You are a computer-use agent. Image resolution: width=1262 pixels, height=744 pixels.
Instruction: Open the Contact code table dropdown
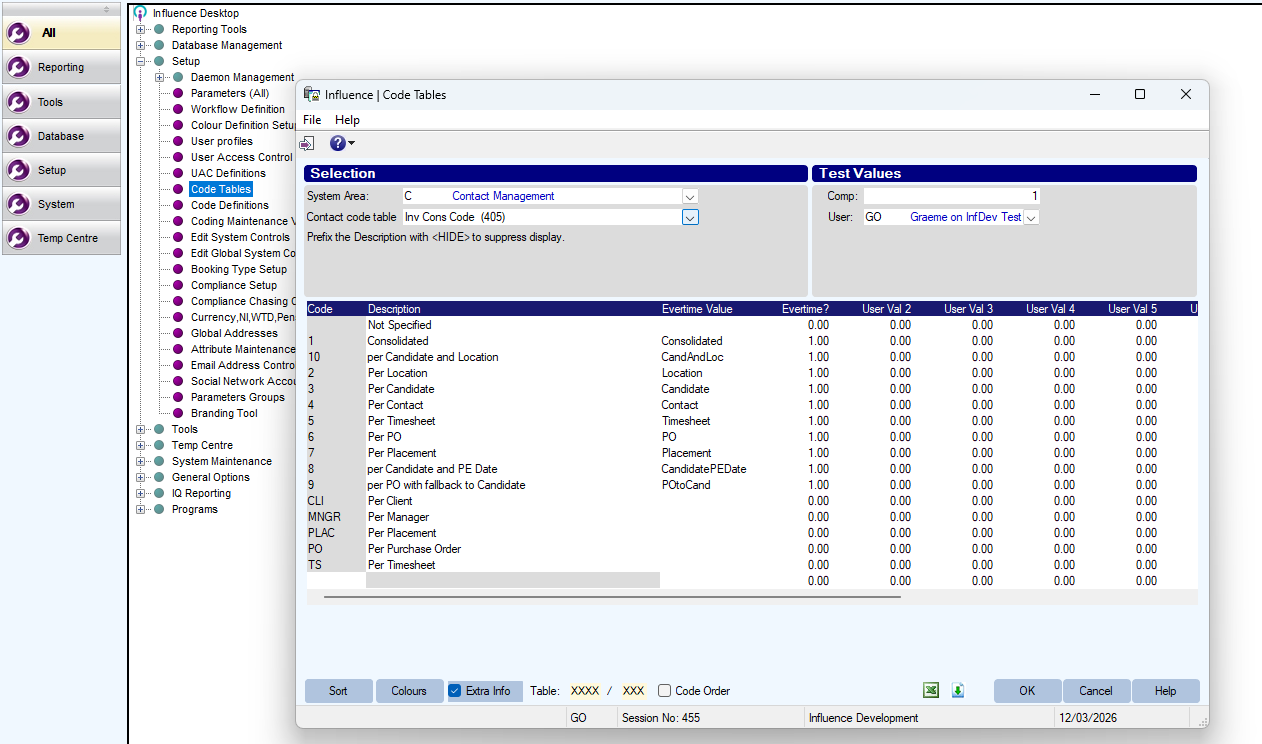coord(690,217)
